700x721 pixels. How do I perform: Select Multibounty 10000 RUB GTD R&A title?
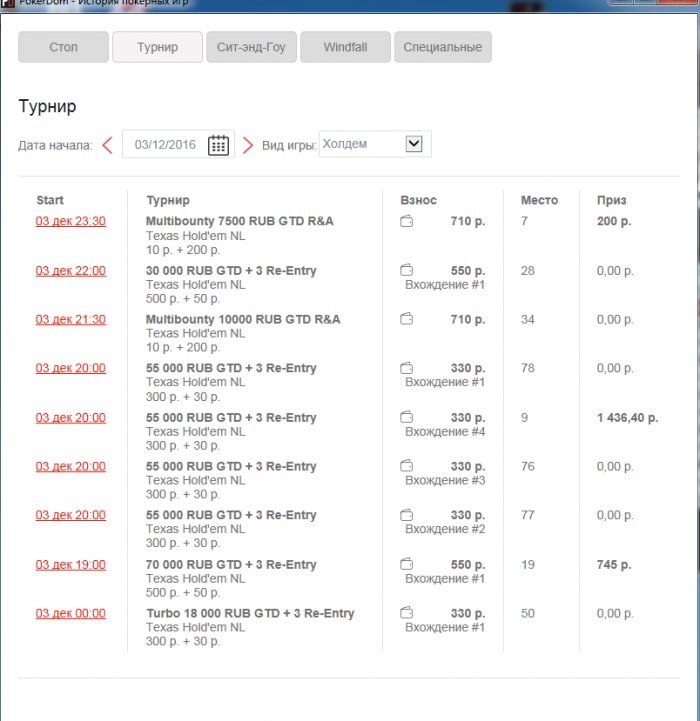pos(243,319)
